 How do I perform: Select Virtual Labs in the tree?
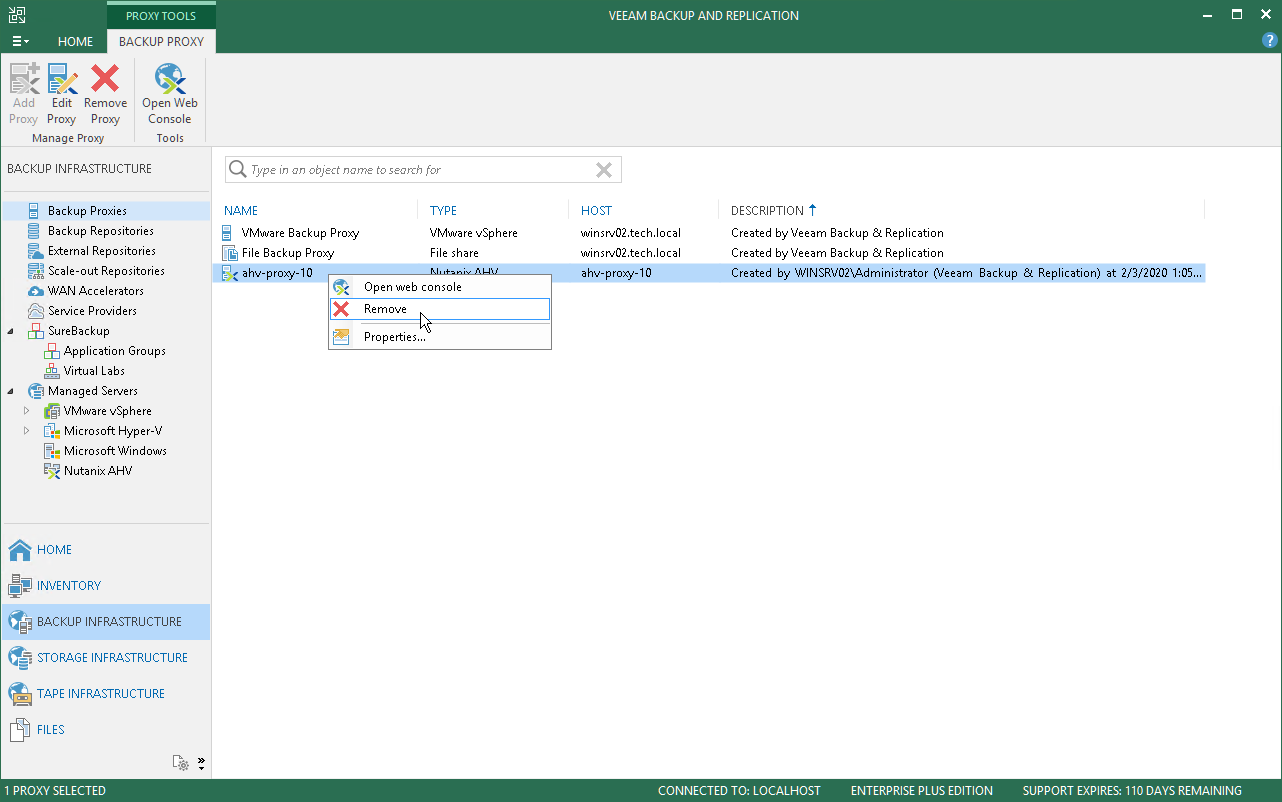94,371
